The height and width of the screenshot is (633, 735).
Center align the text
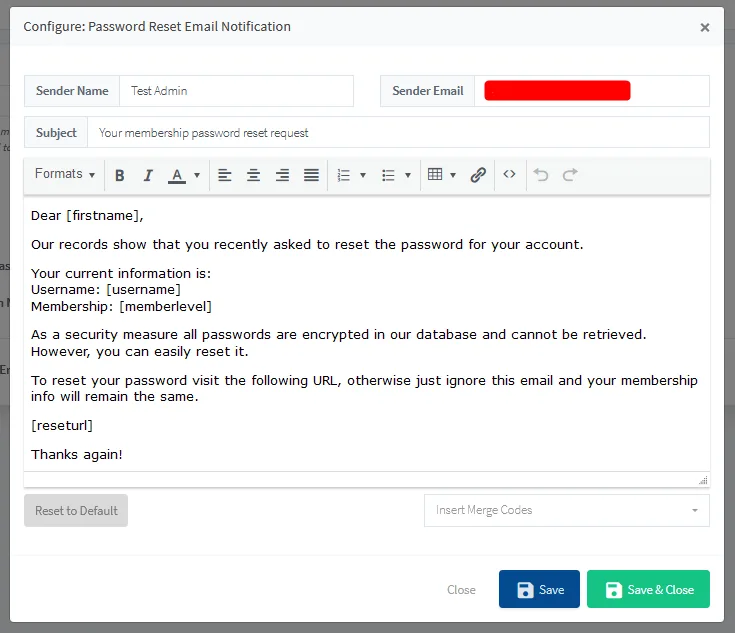click(x=254, y=175)
